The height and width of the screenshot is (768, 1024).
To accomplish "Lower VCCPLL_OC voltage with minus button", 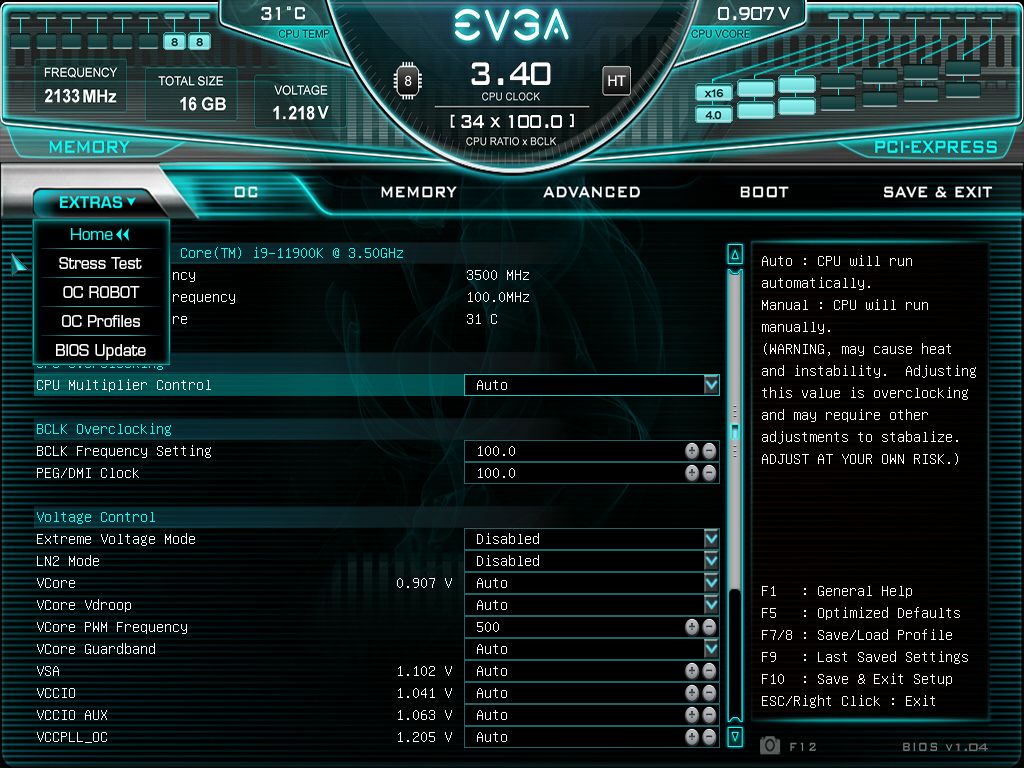I will [x=709, y=737].
